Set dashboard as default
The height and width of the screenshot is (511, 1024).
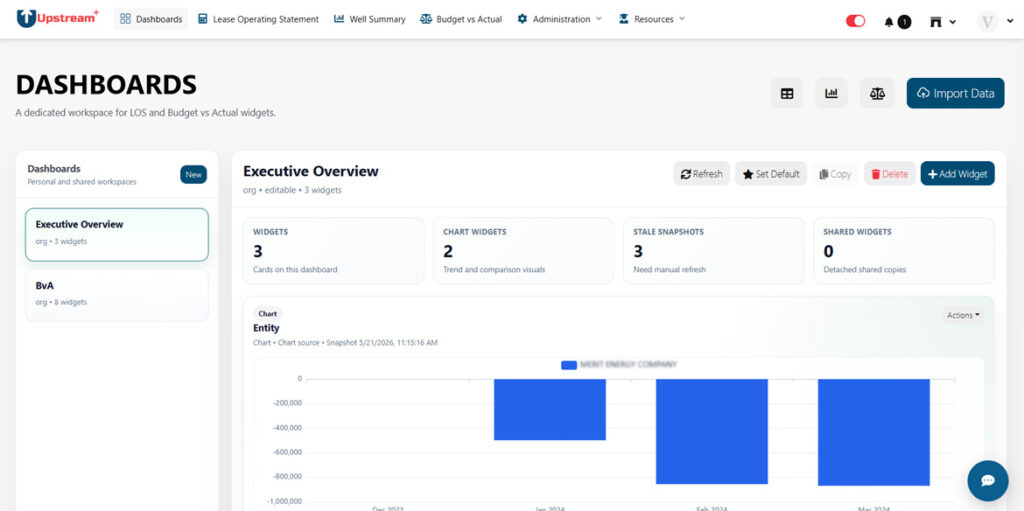(x=771, y=174)
